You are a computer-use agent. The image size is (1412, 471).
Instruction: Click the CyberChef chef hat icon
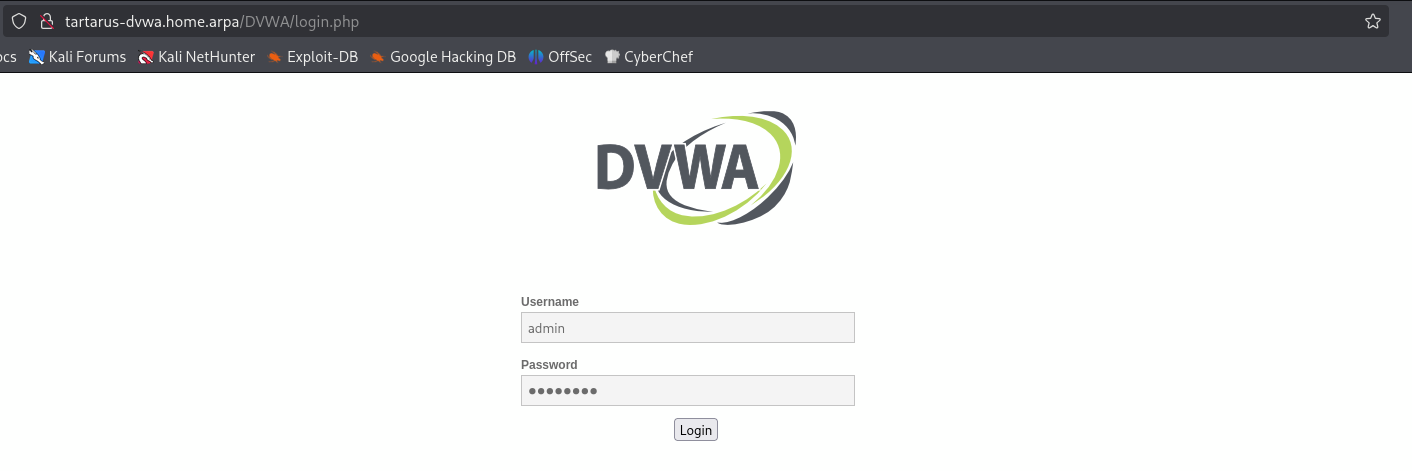(x=612, y=57)
